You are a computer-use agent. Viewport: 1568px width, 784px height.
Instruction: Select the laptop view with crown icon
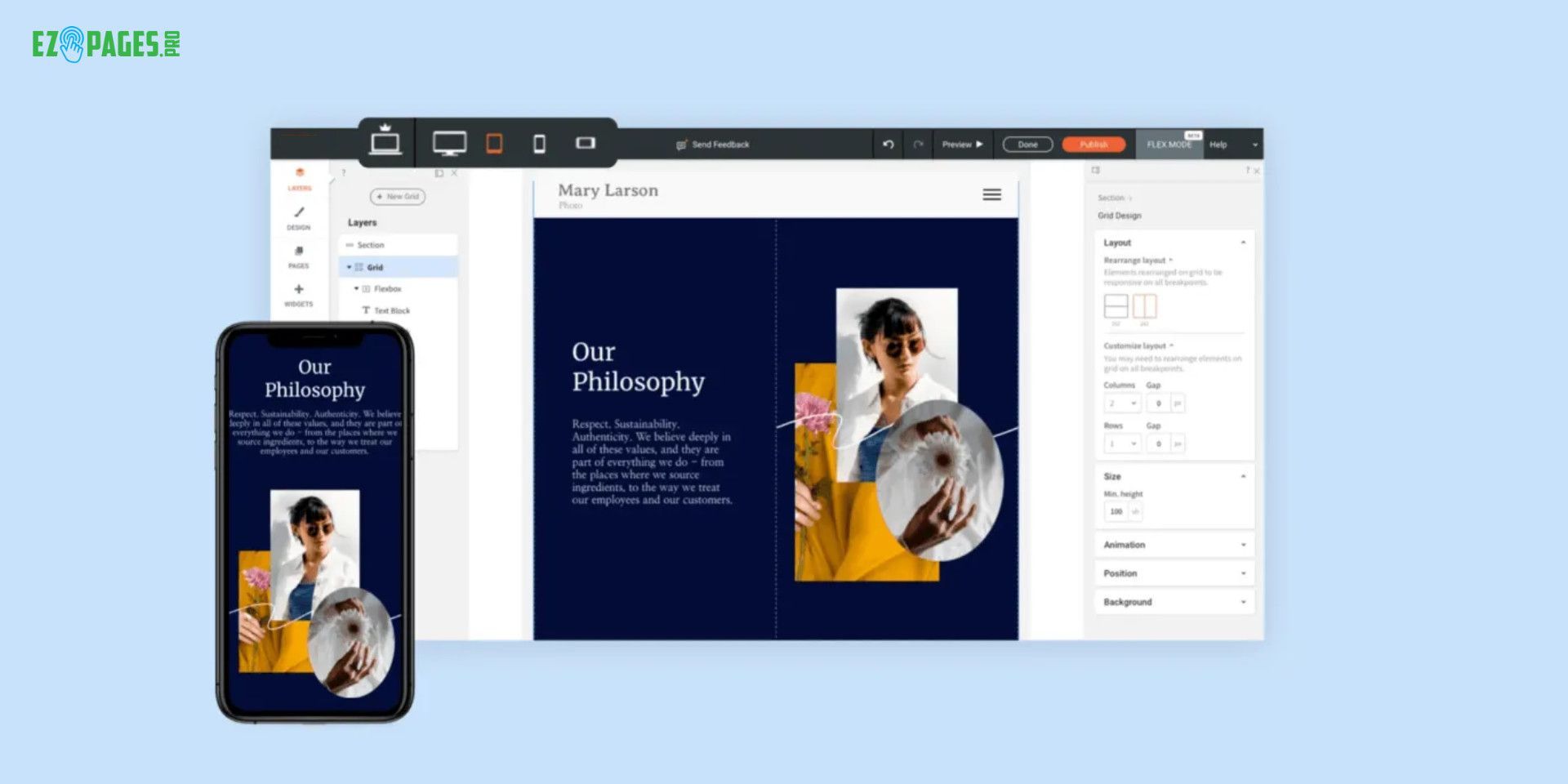point(385,140)
